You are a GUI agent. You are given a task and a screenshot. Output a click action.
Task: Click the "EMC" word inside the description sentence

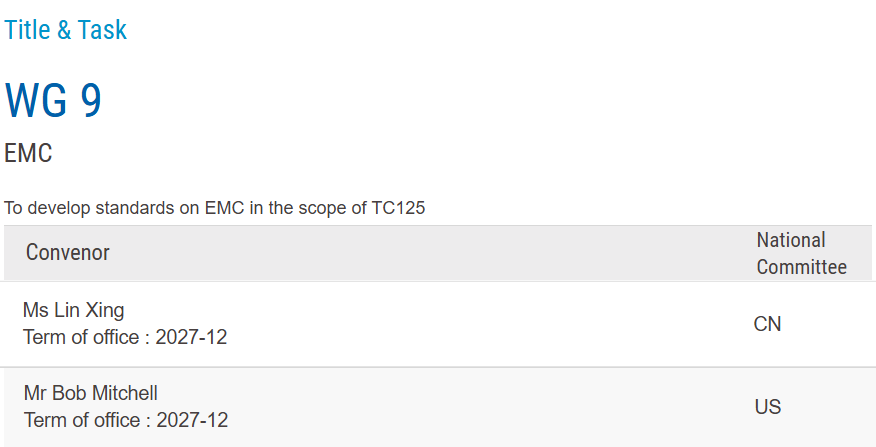click(x=225, y=209)
